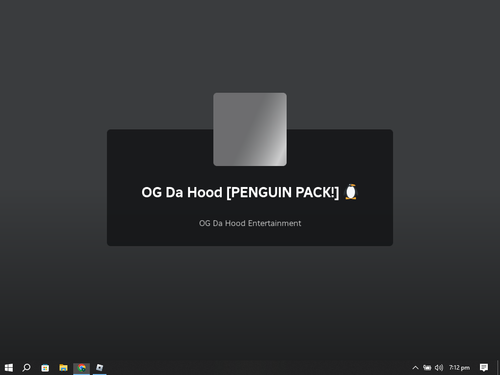Click the 'OG Da Hood [PENGUIN PACK!]' title
Viewport: 500px width, 375px height.
tap(240, 192)
